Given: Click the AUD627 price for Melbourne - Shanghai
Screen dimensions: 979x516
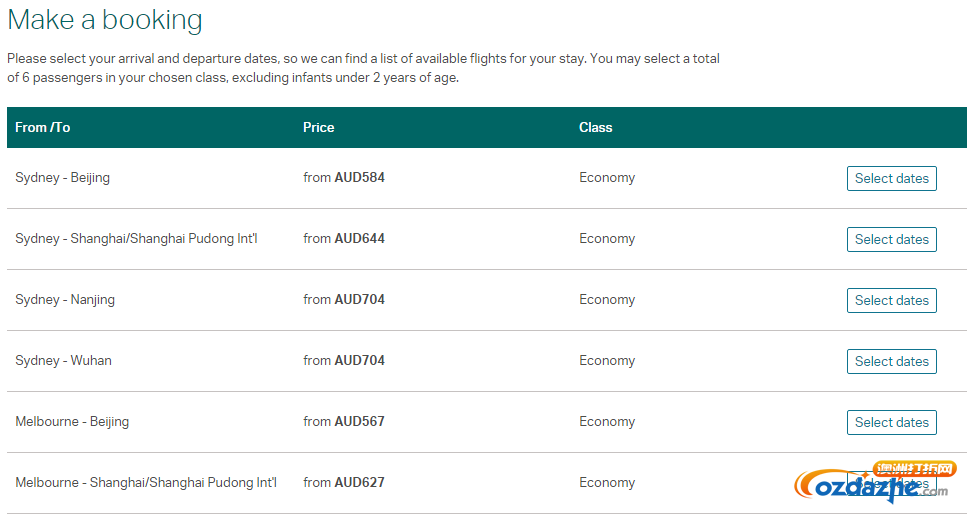Looking at the screenshot, I should pyautogui.click(x=360, y=482).
